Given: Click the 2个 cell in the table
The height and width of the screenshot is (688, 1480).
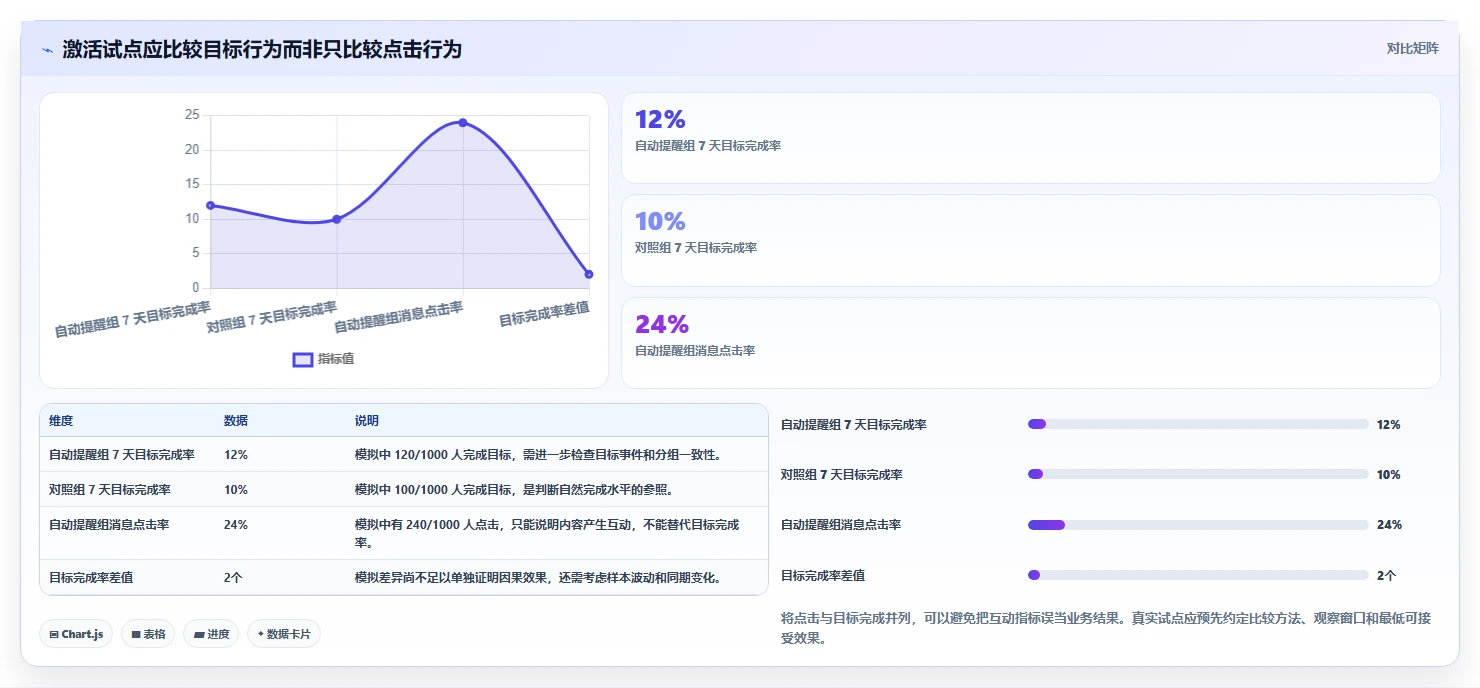Looking at the screenshot, I should [x=234, y=577].
